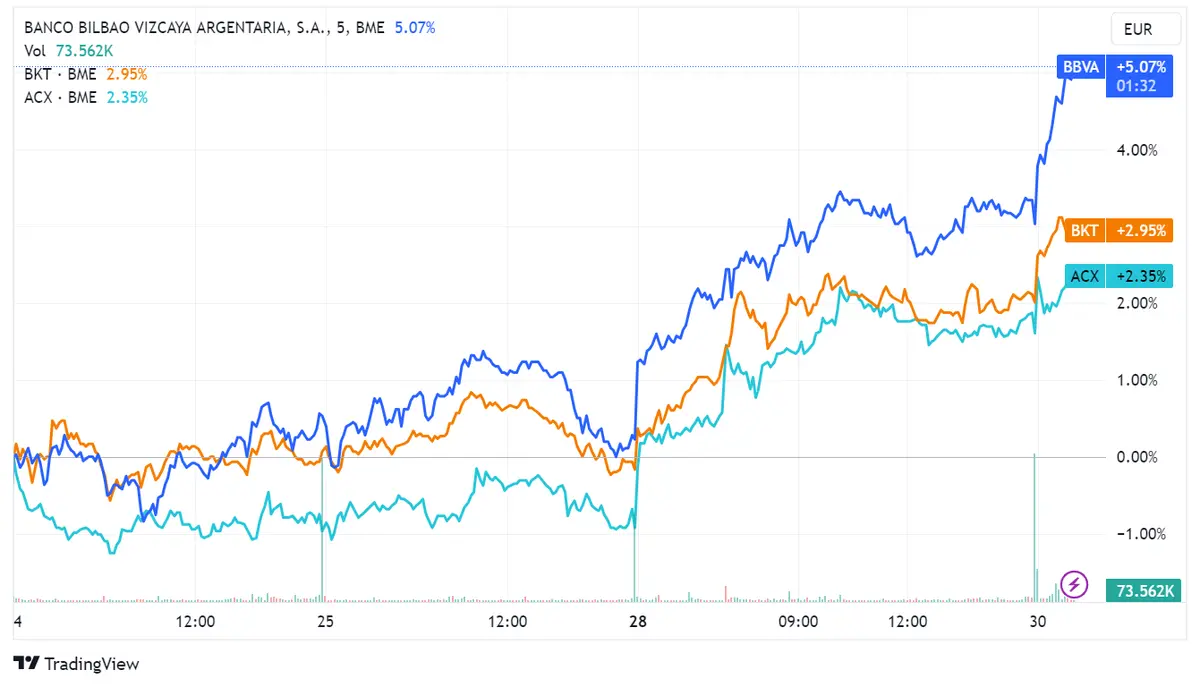1200x687 pixels.
Task: Toggle the ACX · BME comparison series
Action: 60,96
